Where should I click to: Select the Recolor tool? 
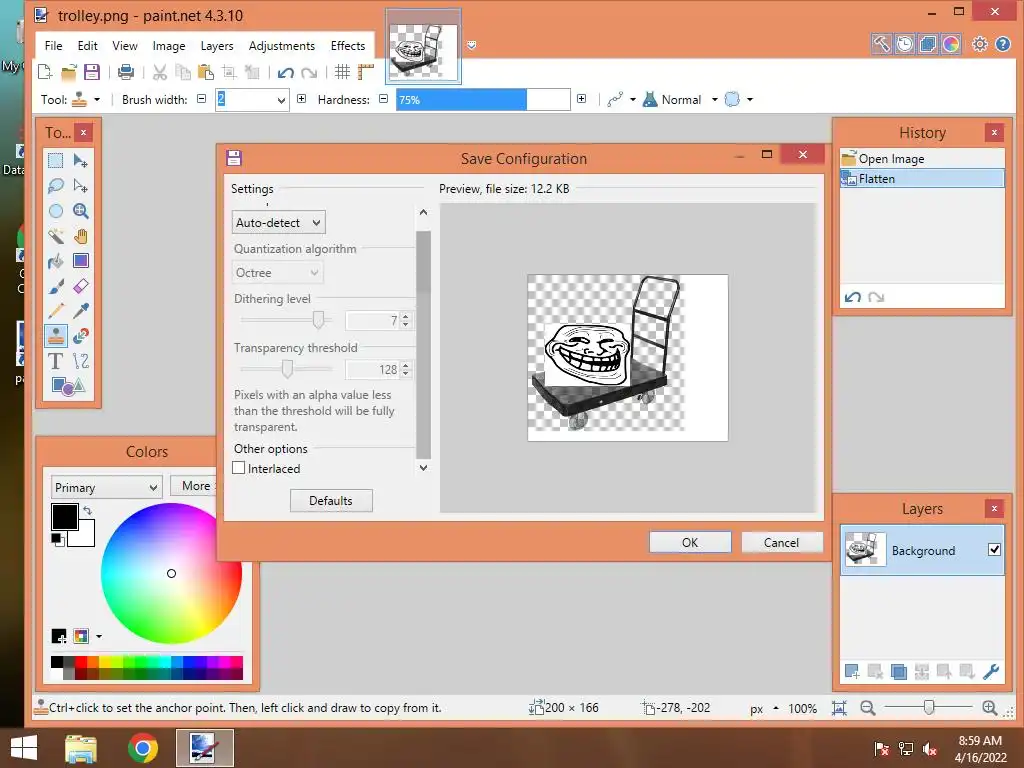(80, 336)
